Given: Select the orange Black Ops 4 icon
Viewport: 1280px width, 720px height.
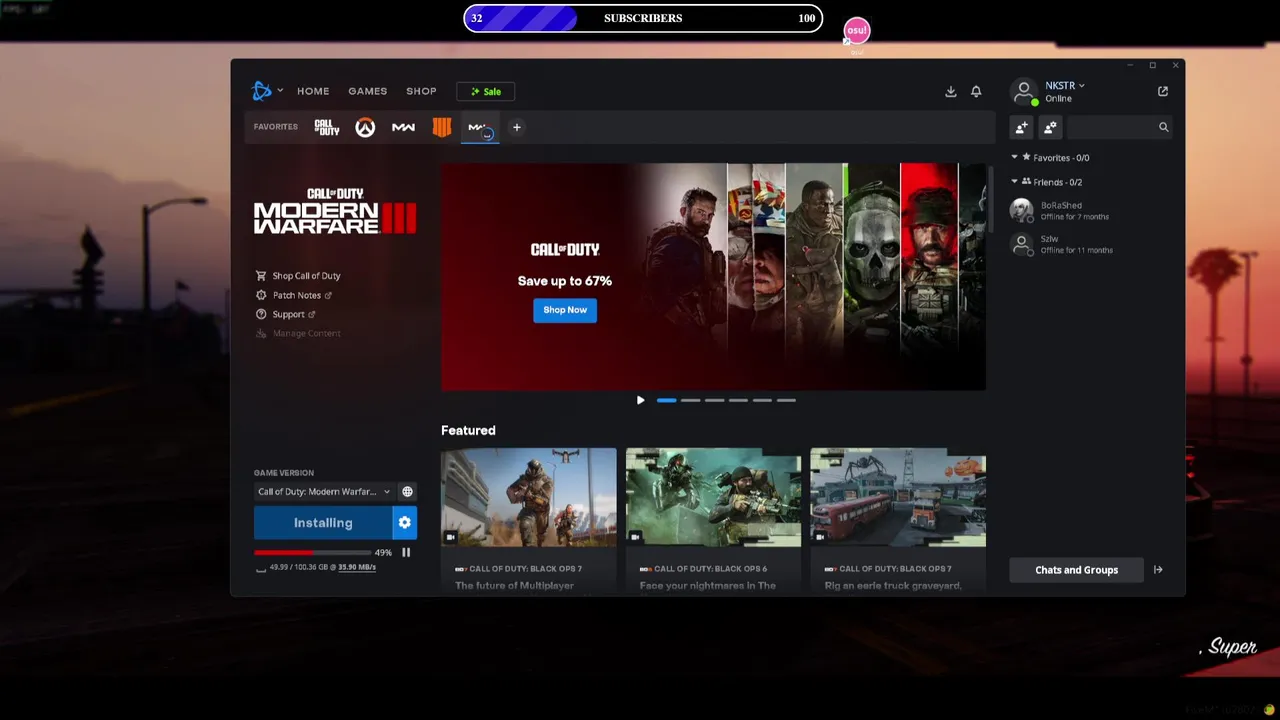Looking at the screenshot, I should [x=441, y=127].
